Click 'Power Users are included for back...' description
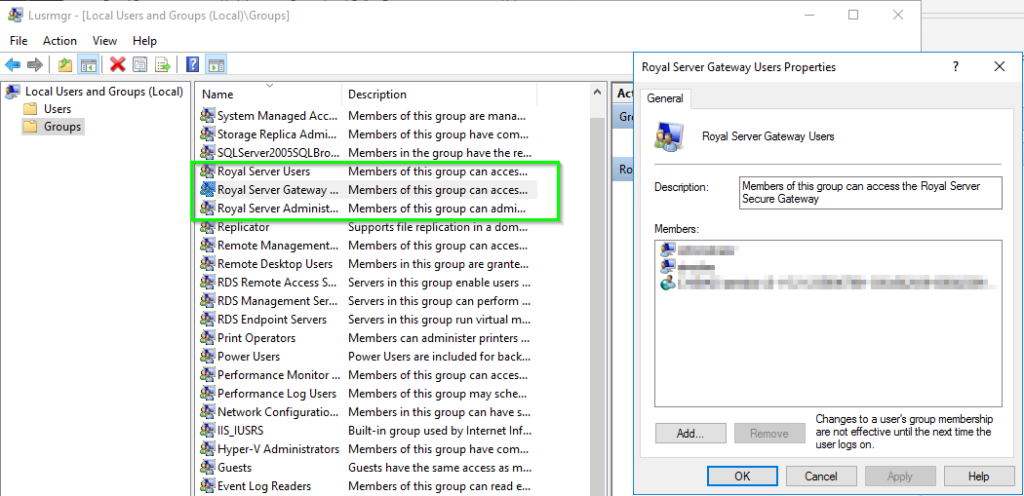Viewport: 1024px width, 496px height. click(440, 356)
